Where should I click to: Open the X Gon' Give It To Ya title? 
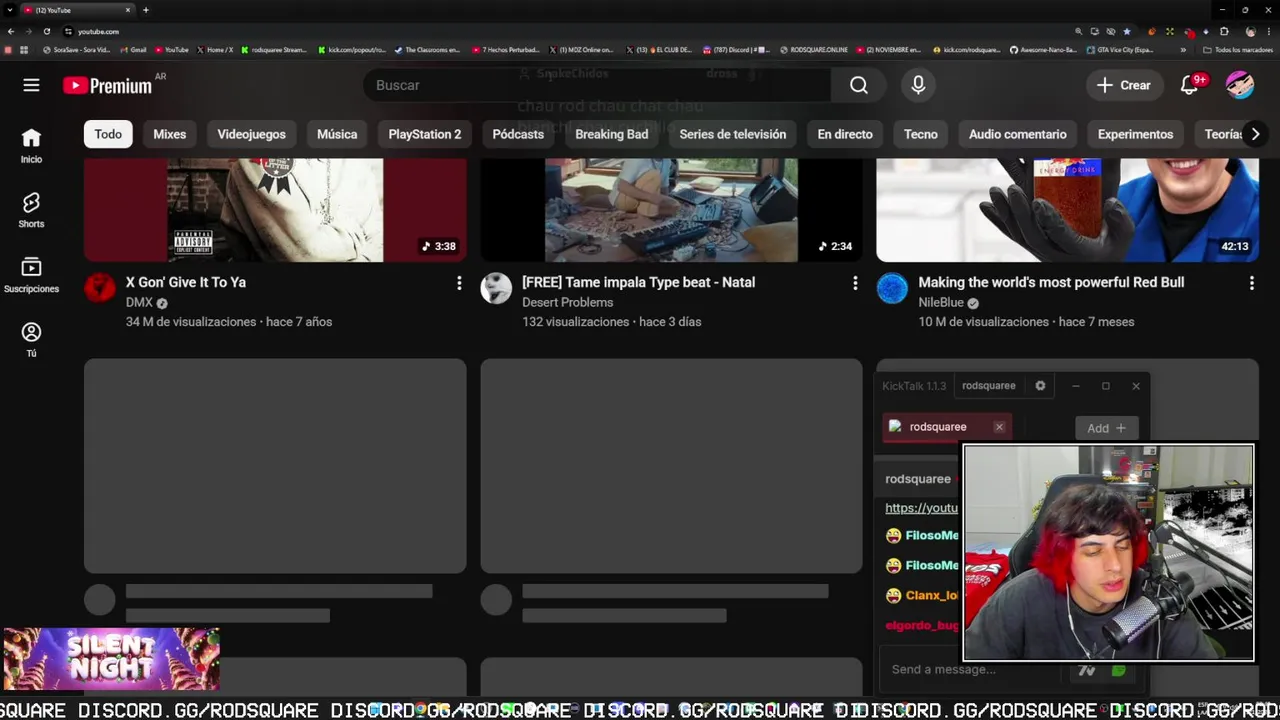186,282
